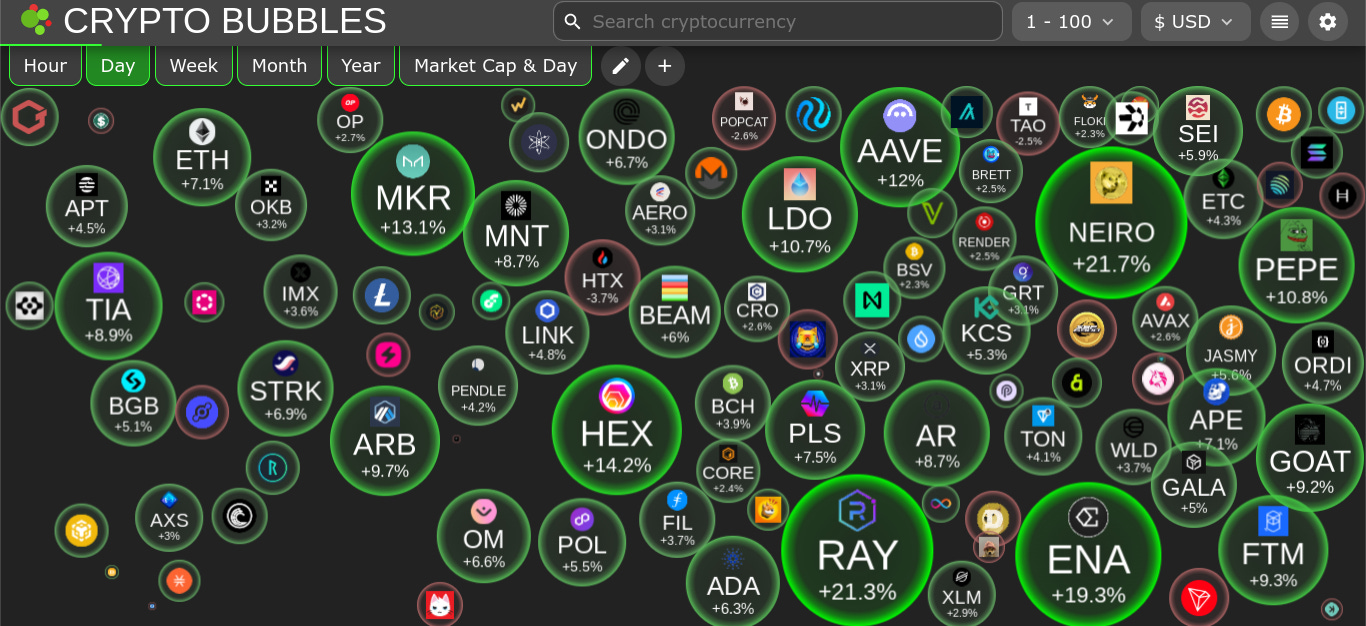Viewport: 1366px width, 626px height.
Task: Click the GOAT +9.2% bubble
Action: tap(1309, 458)
